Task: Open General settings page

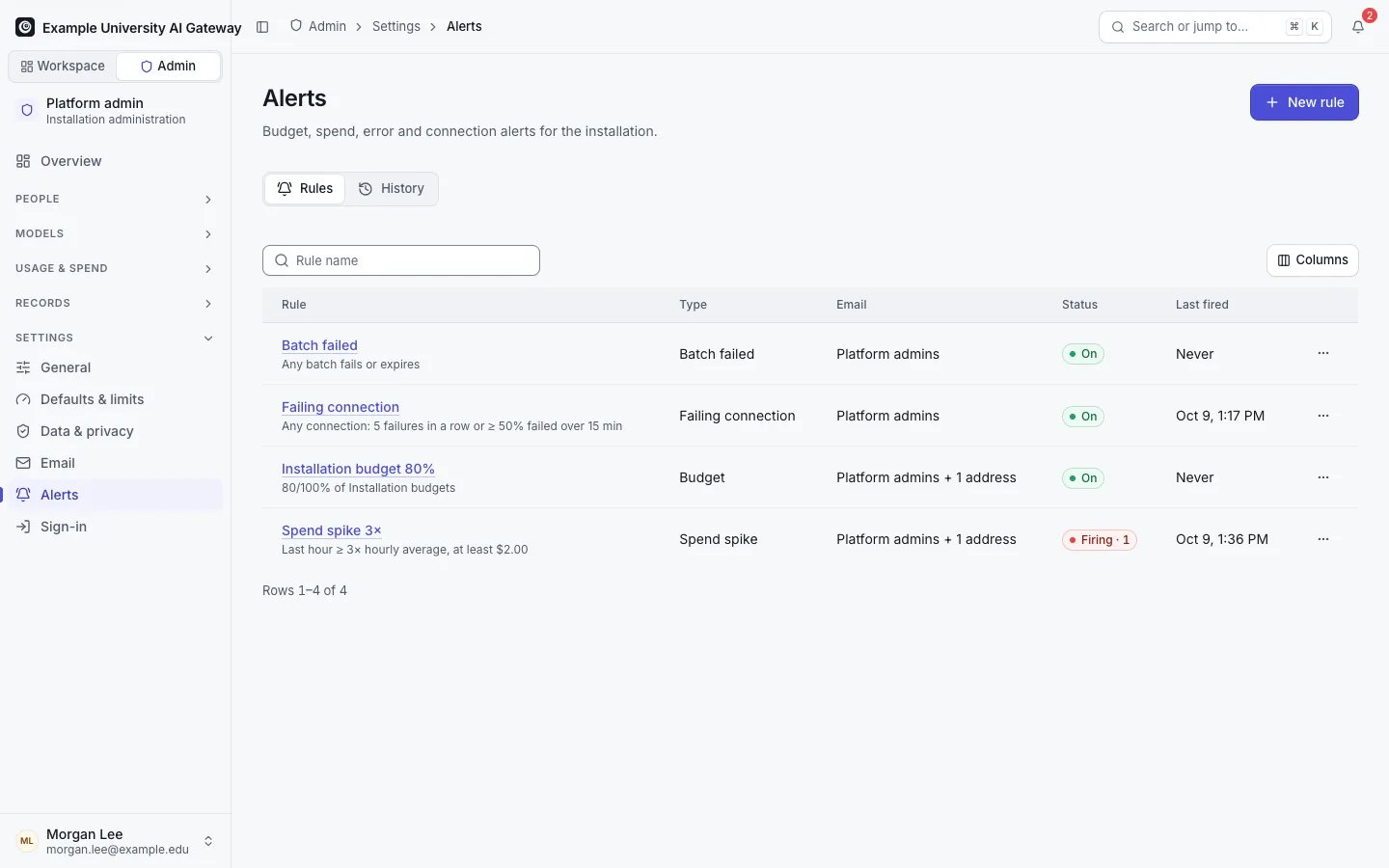Action: tap(115, 367)
